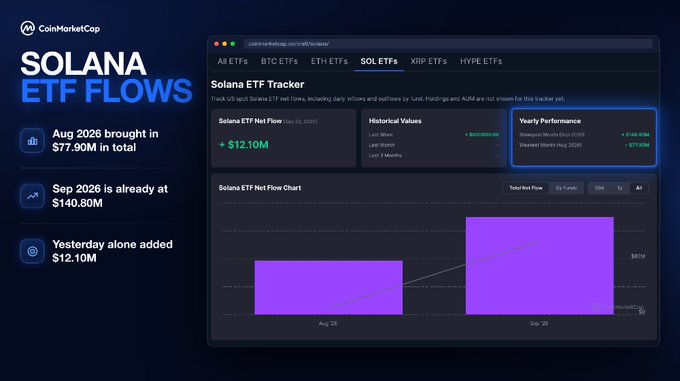
Task: Set chart range to 1y
Action: [620, 188]
